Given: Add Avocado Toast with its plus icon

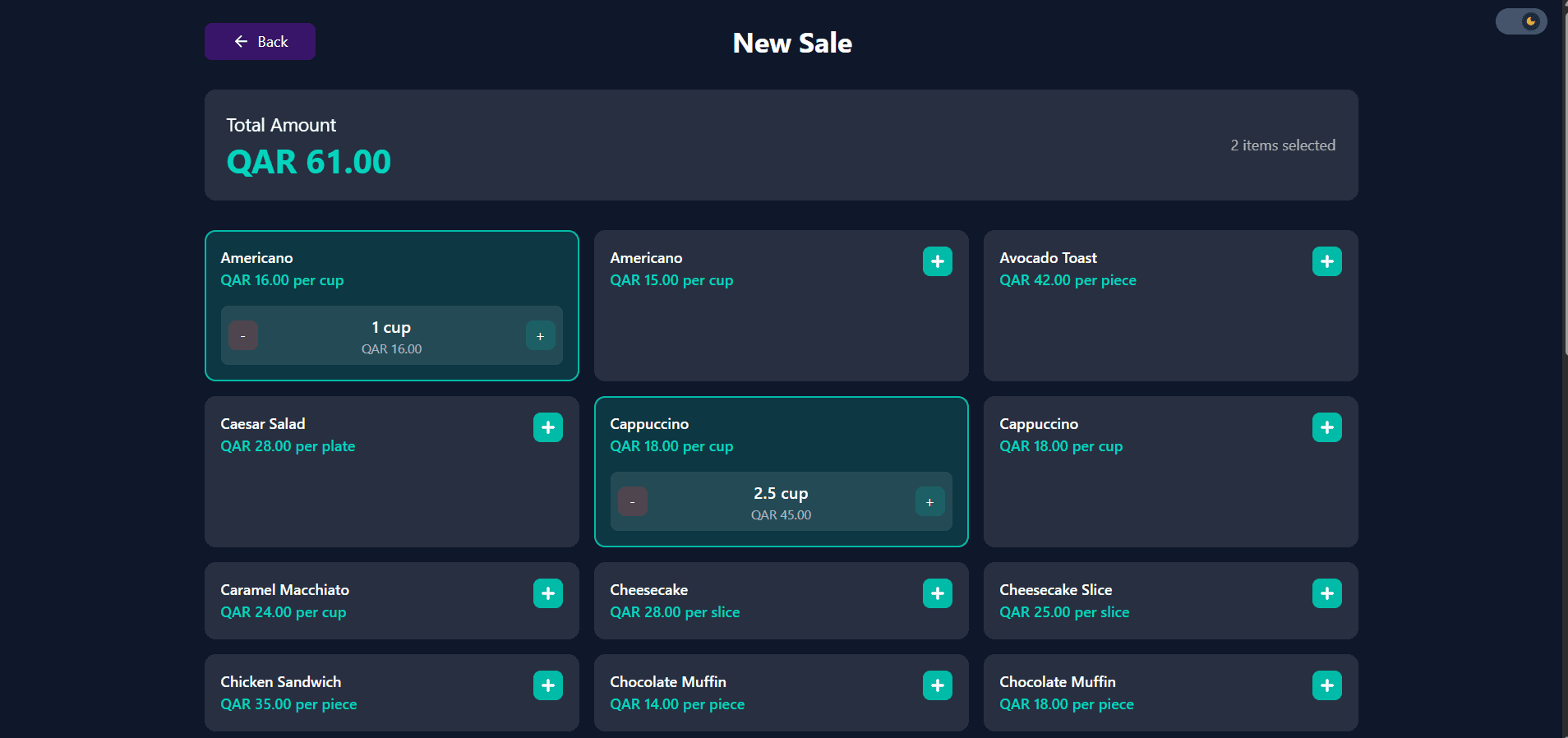Looking at the screenshot, I should [1327, 261].
